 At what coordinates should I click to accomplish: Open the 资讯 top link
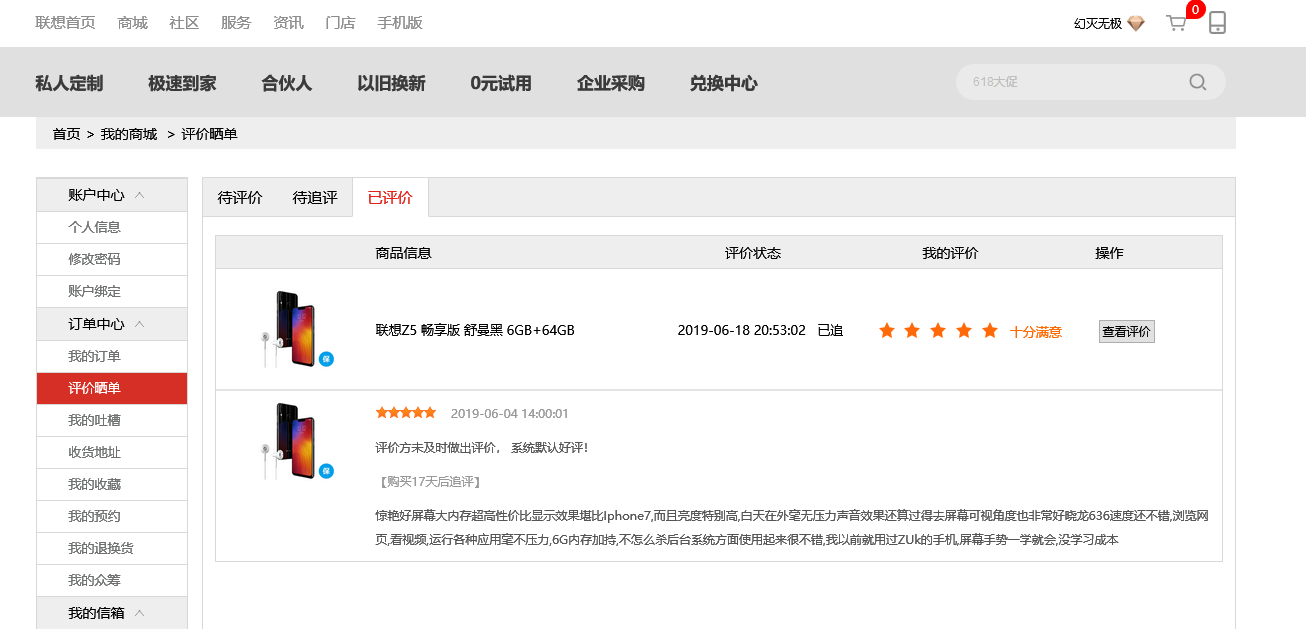pyautogui.click(x=288, y=23)
